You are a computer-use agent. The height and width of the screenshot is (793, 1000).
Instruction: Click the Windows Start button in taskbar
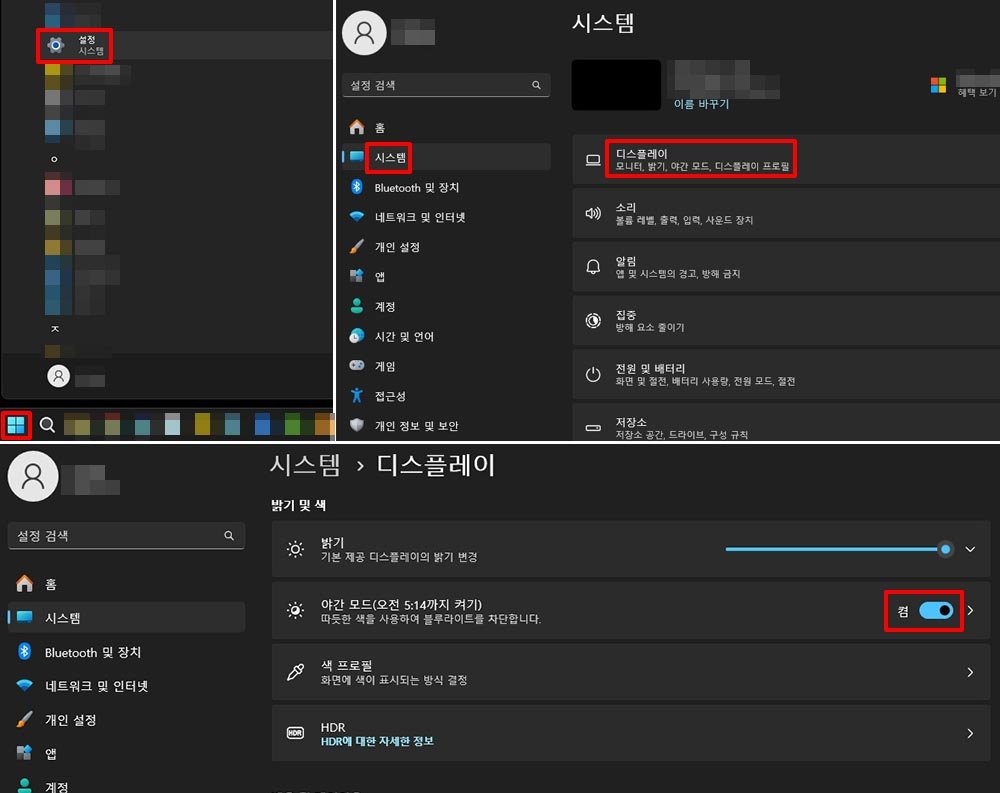coord(16,425)
